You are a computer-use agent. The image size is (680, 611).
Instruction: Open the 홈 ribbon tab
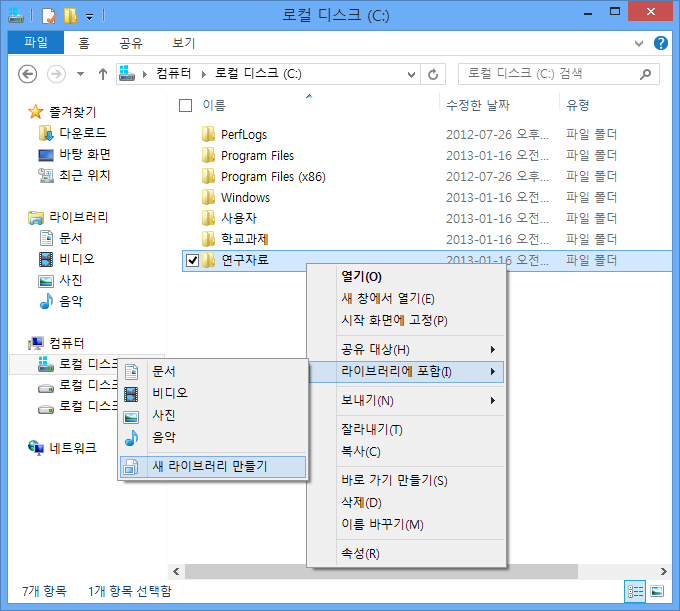pos(84,42)
